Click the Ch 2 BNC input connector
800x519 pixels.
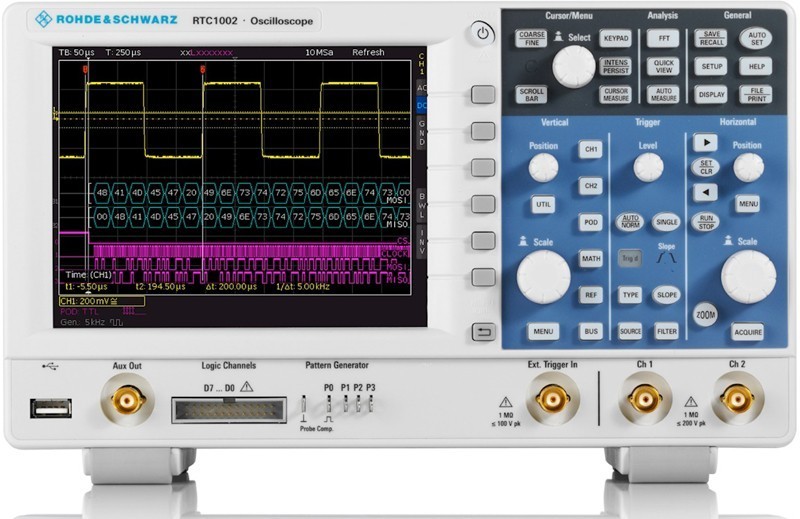click(737, 400)
